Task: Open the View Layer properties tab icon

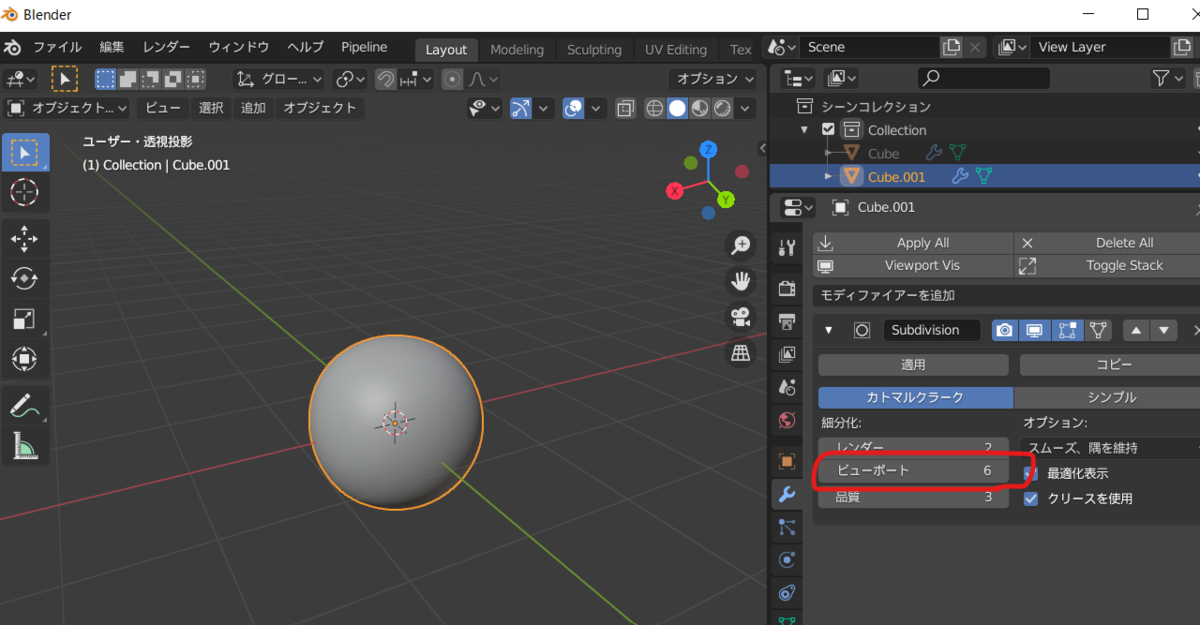Action: pyautogui.click(x=787, y=354)
